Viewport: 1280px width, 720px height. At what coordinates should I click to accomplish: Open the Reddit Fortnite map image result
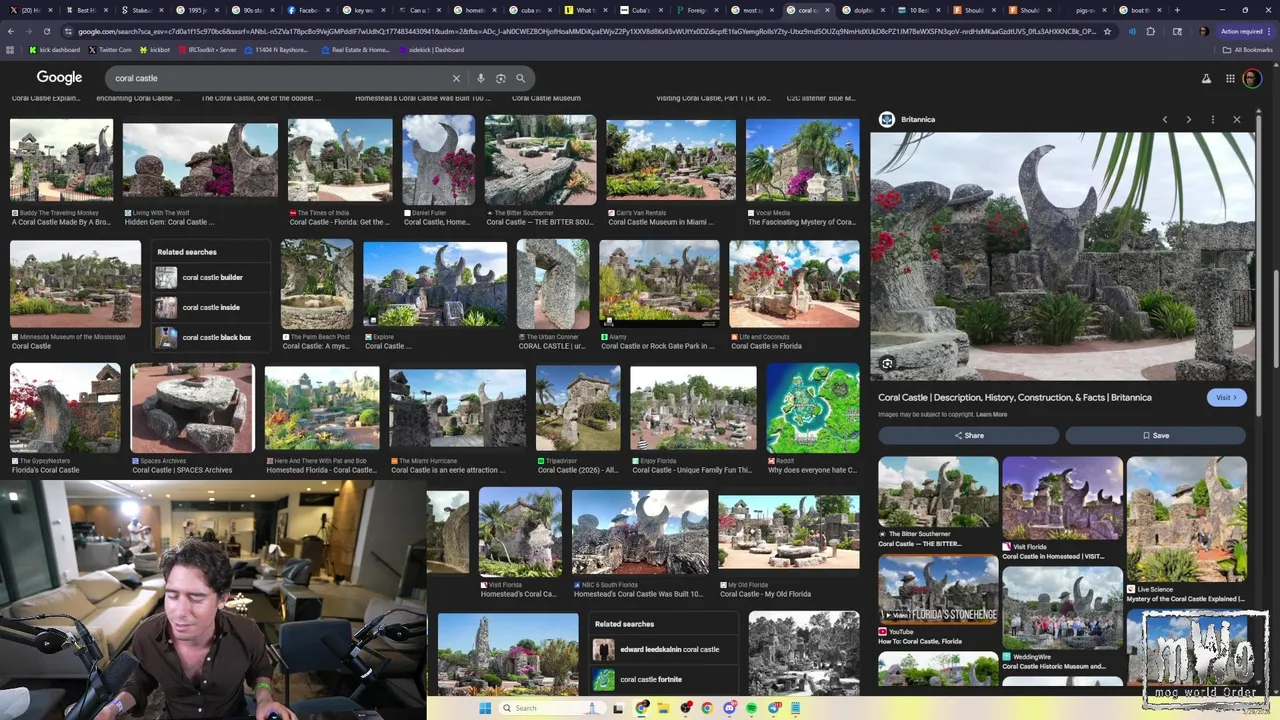[x=813, y=409]
